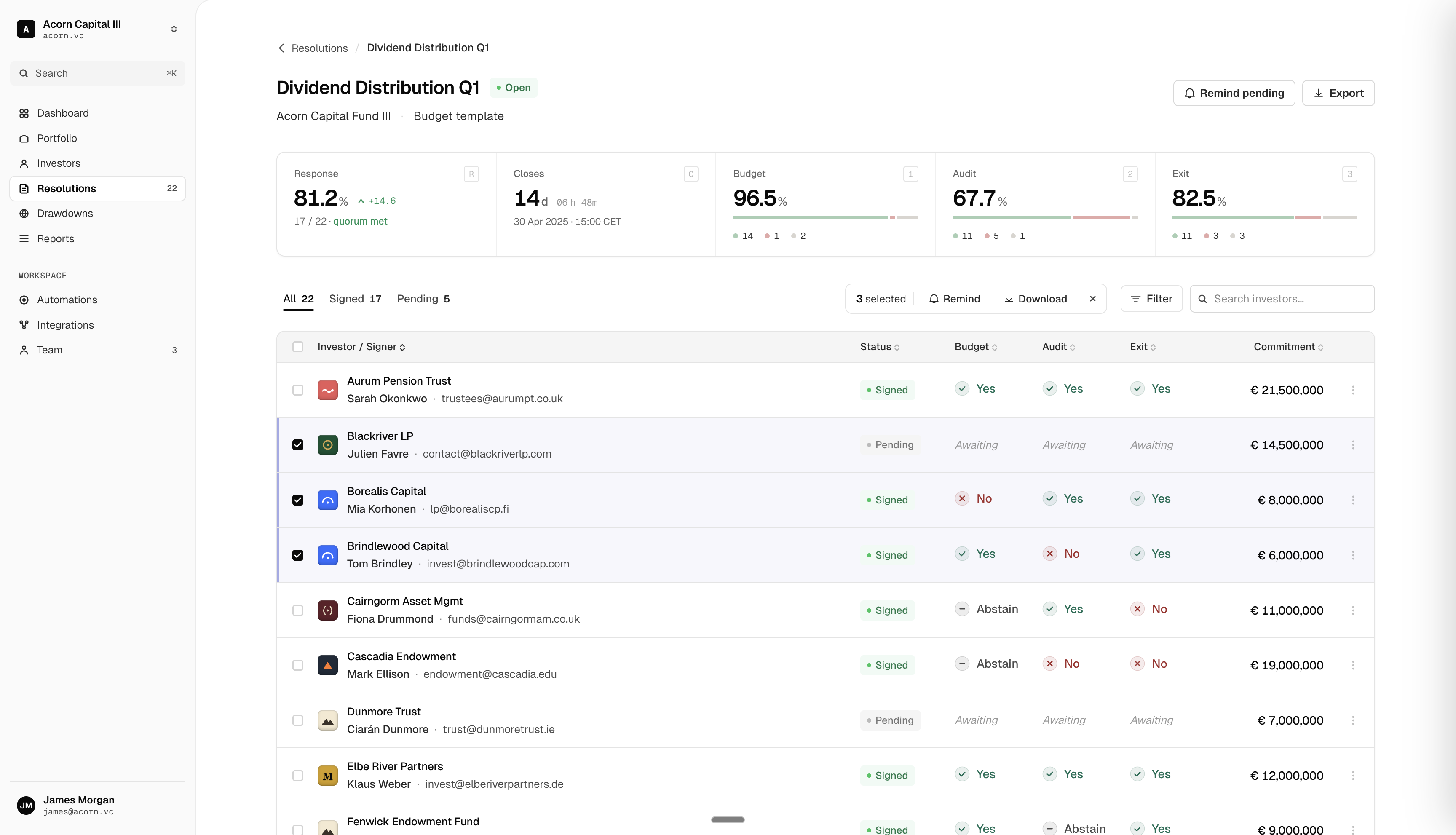The height and width of the screenshot is (835, 1456).
Task: Check the Aurum Pension Trust row
Action: [x=297, y=390]
